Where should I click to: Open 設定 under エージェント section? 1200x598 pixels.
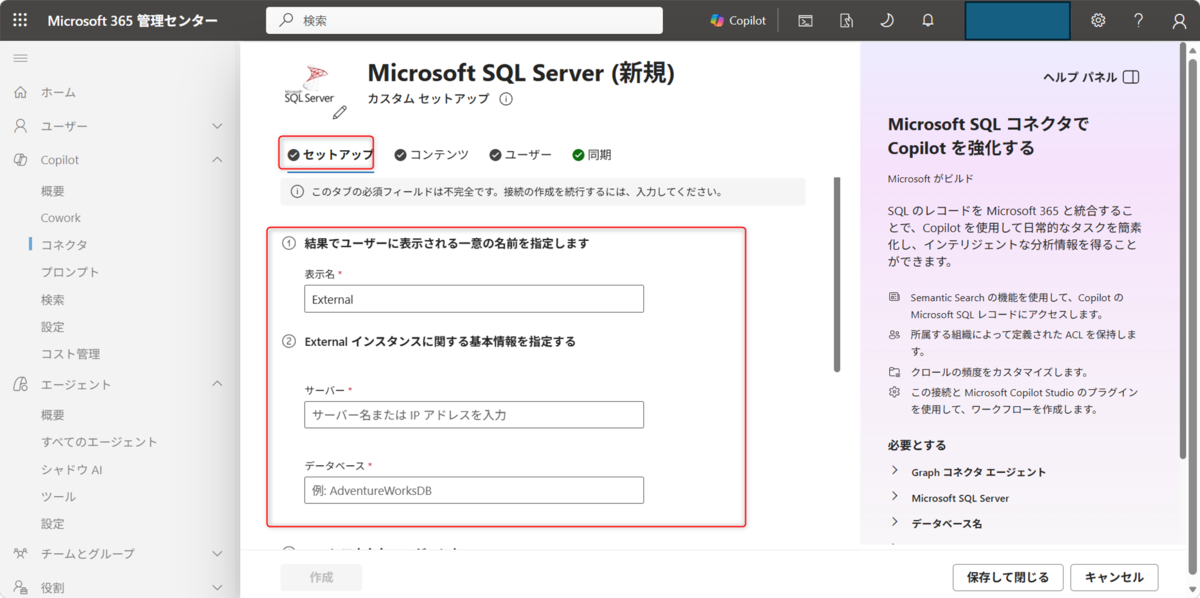(x=53, y=523)
